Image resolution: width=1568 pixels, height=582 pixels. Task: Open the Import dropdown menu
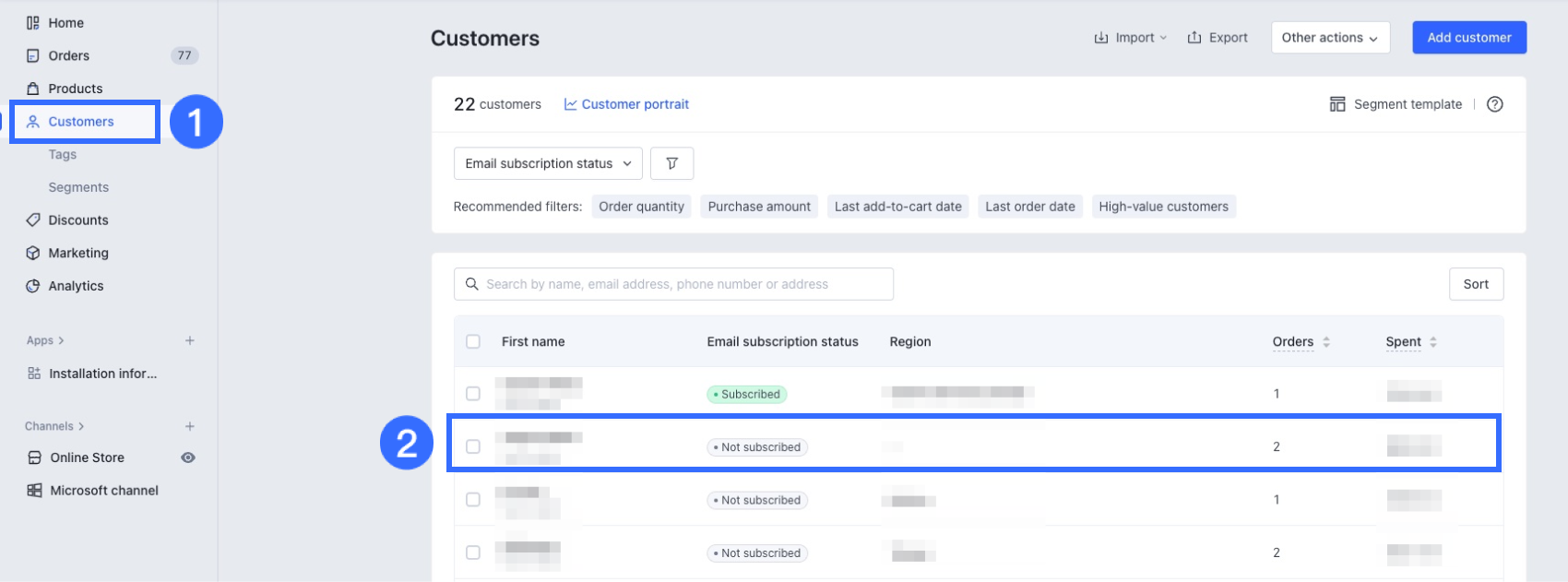click(1131, 38)
